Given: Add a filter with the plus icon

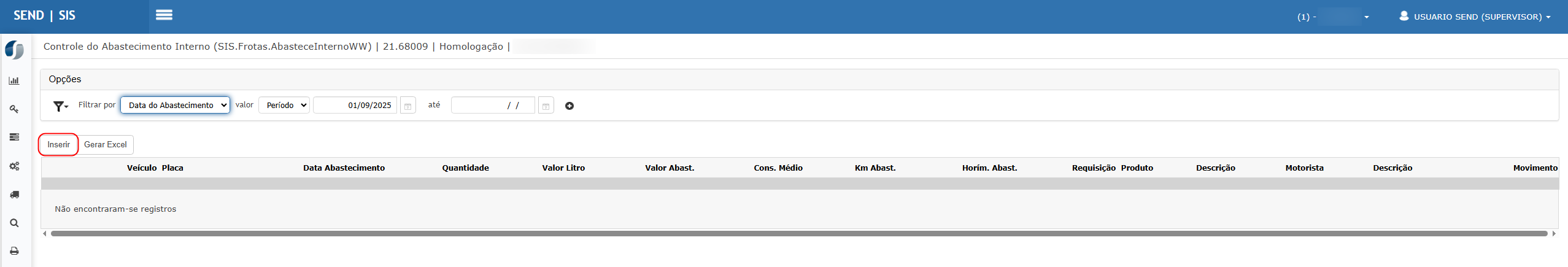Looking at the screenshot, I should [x=570, y=106].
